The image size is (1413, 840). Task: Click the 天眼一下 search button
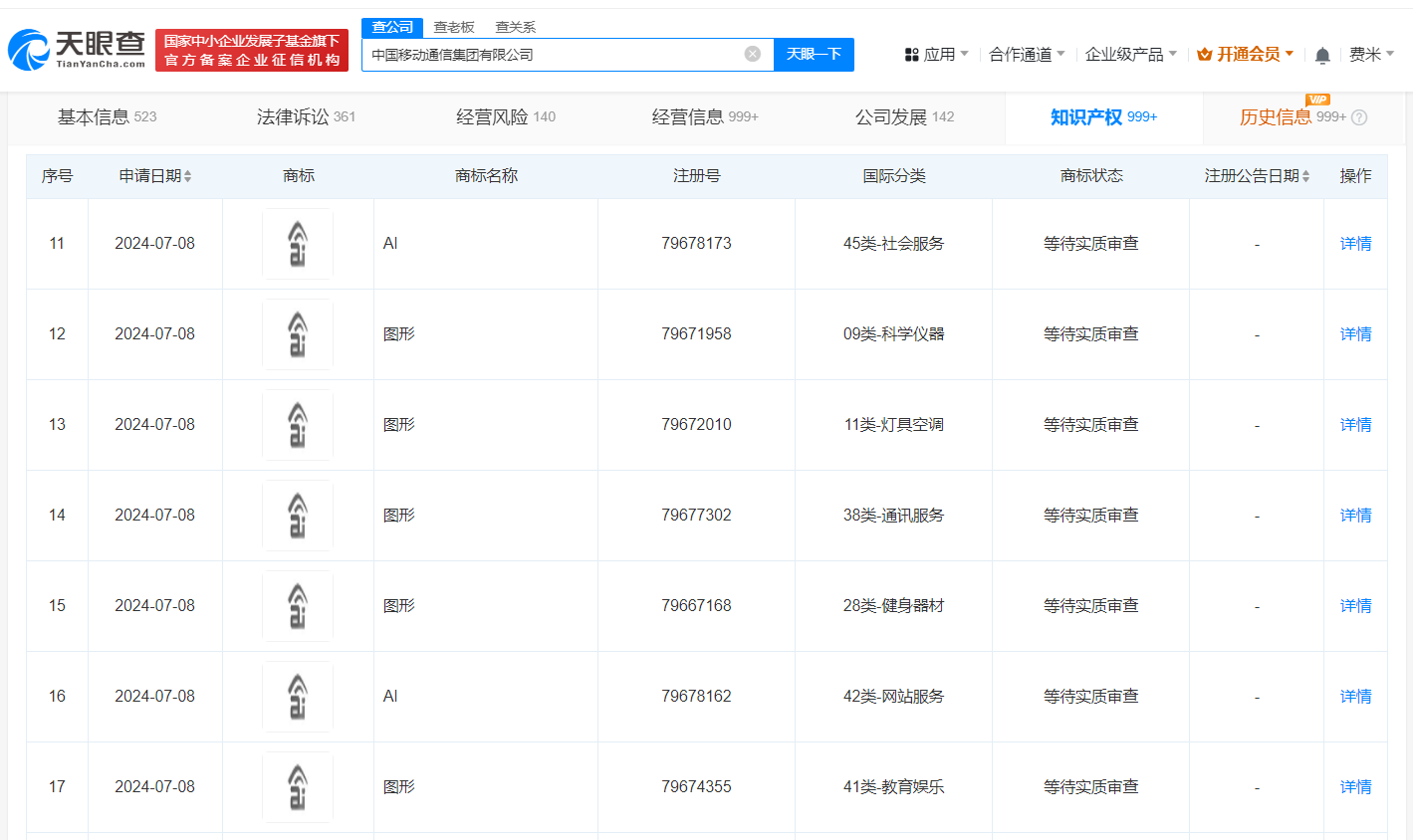815,54
